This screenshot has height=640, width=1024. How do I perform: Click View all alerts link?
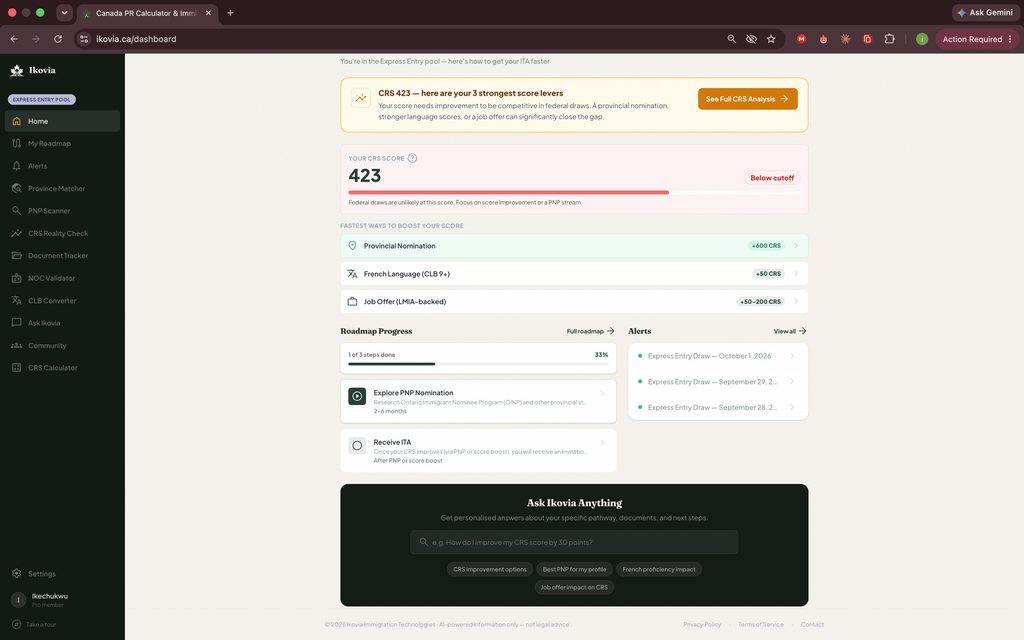(x=790, y=331)
